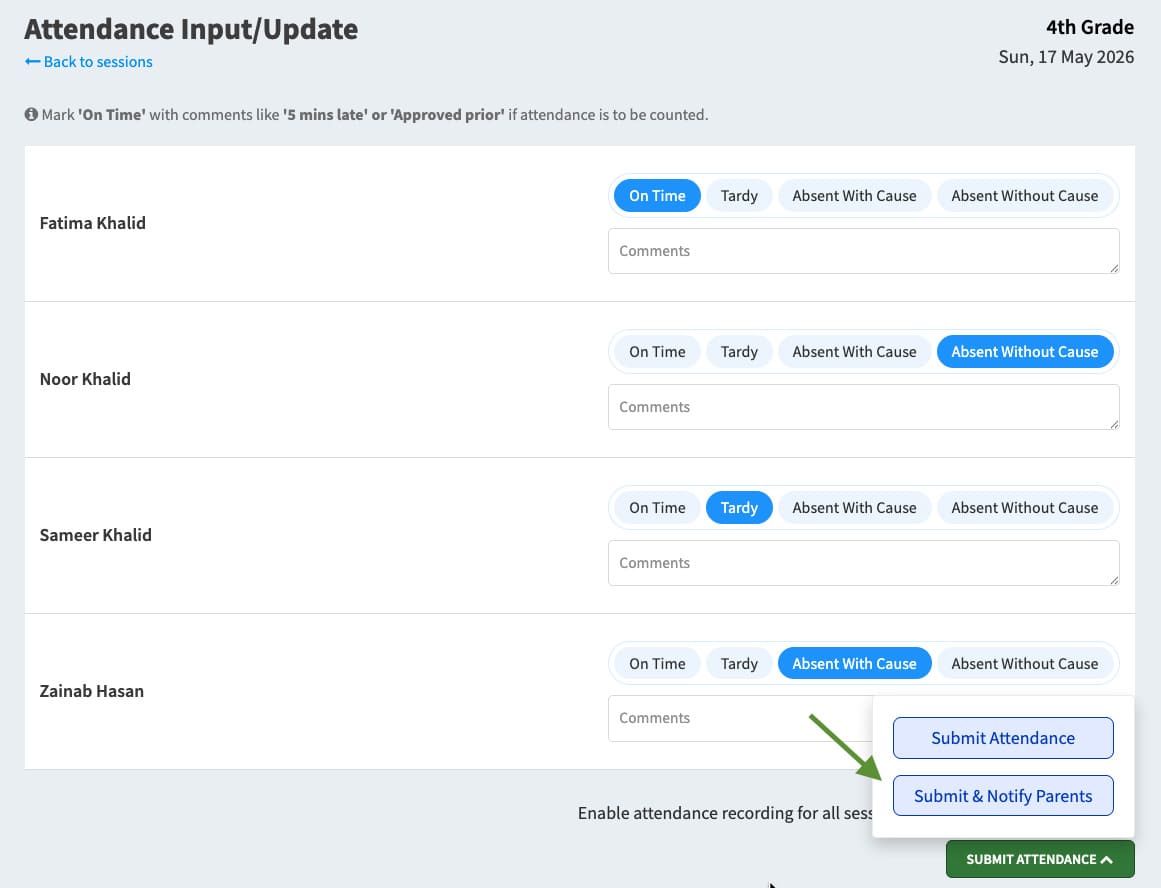Click Fatima Khalid's Comments field

pos(863,251)
